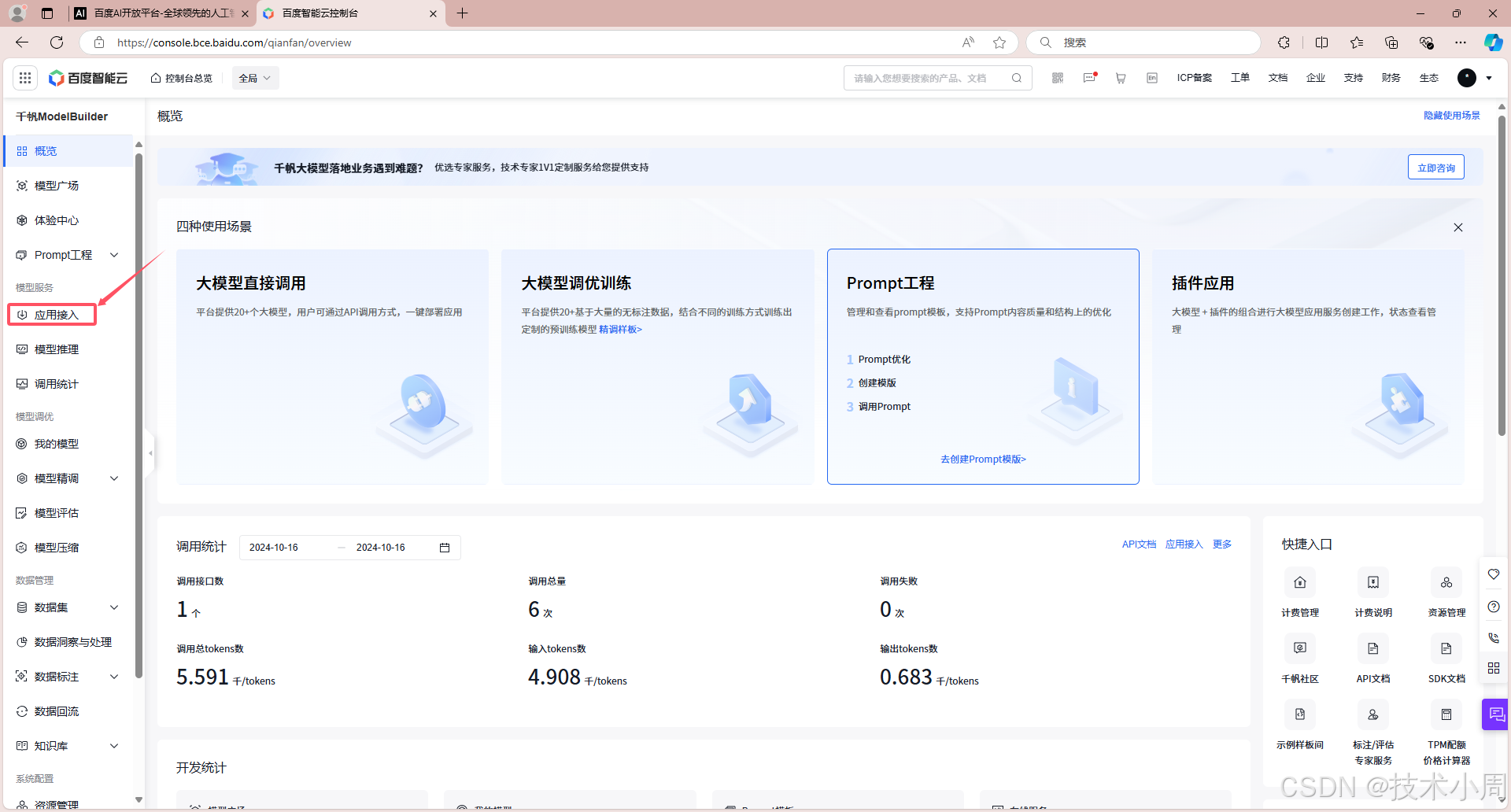
Task: Open 资源管理 quick entry icon
Action: 1446,583
